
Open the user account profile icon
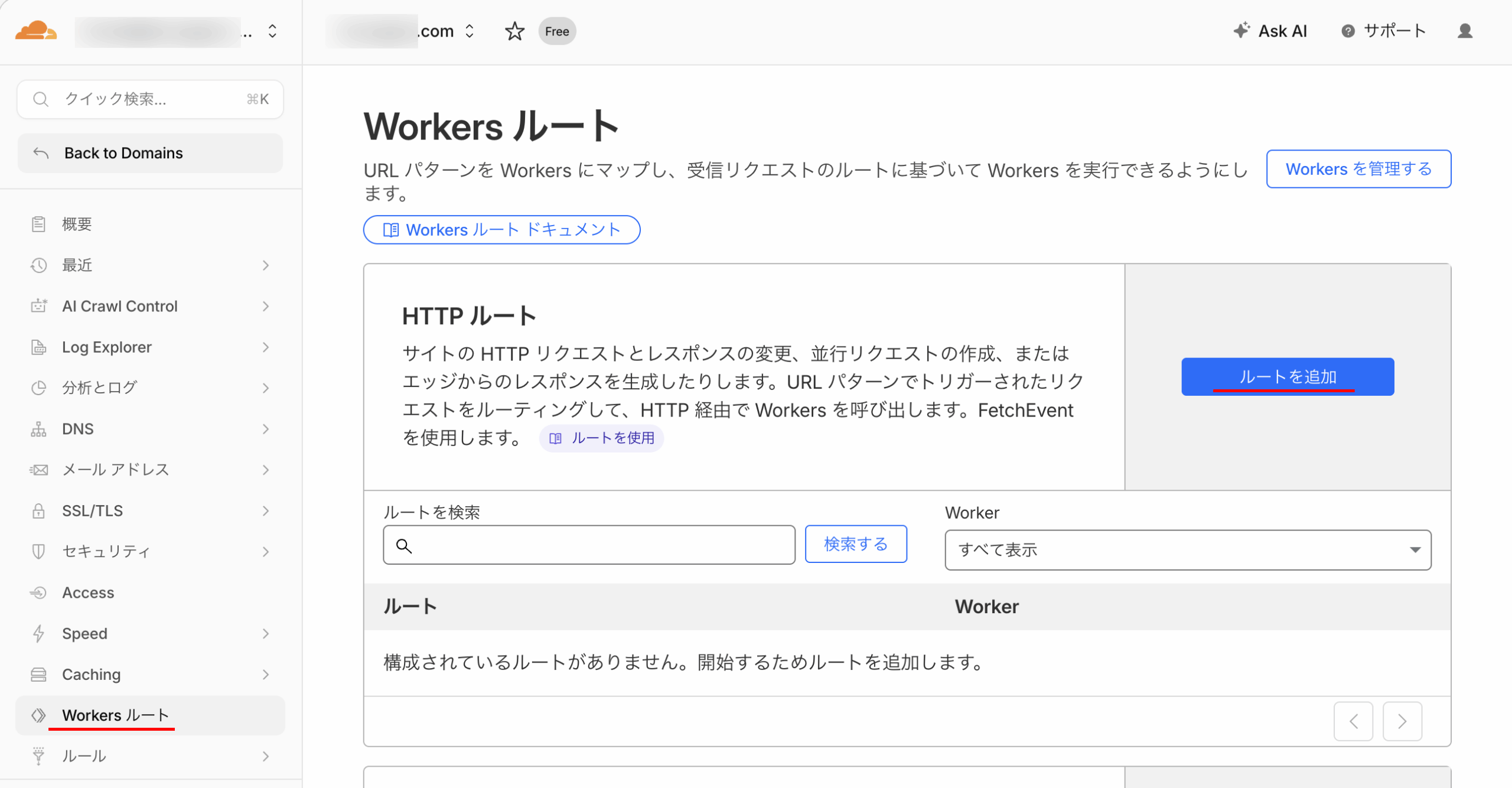coord(1465,31)
